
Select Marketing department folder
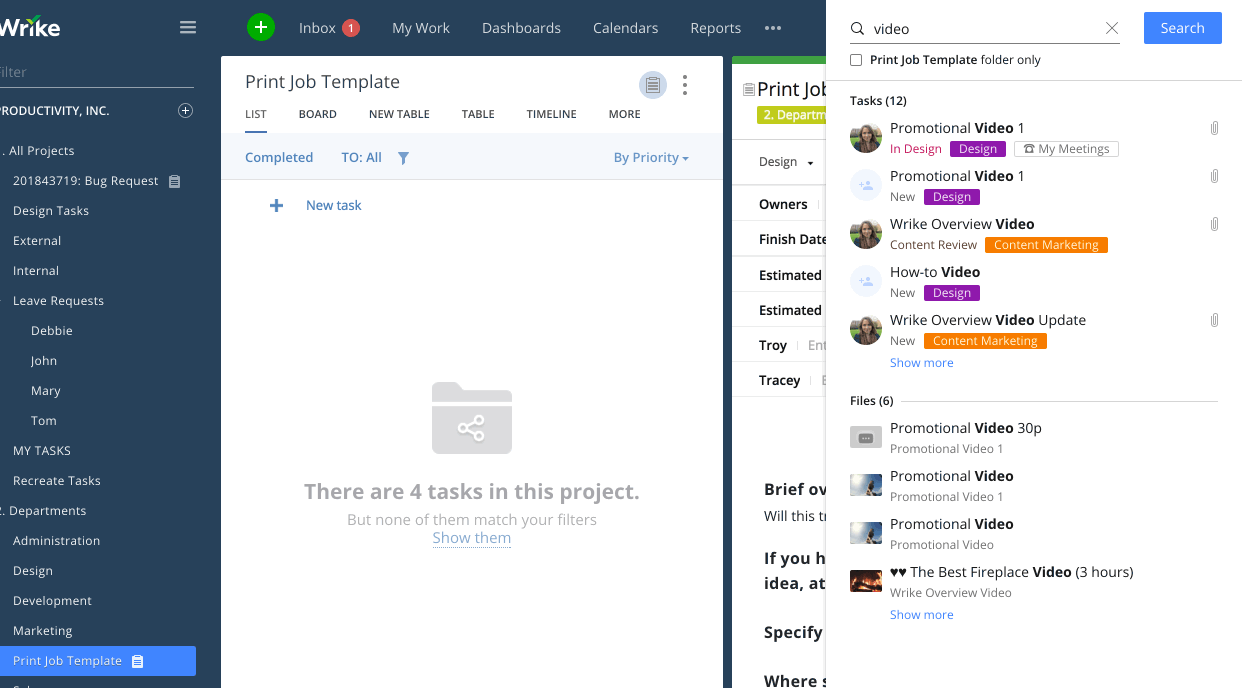point(43,631)
